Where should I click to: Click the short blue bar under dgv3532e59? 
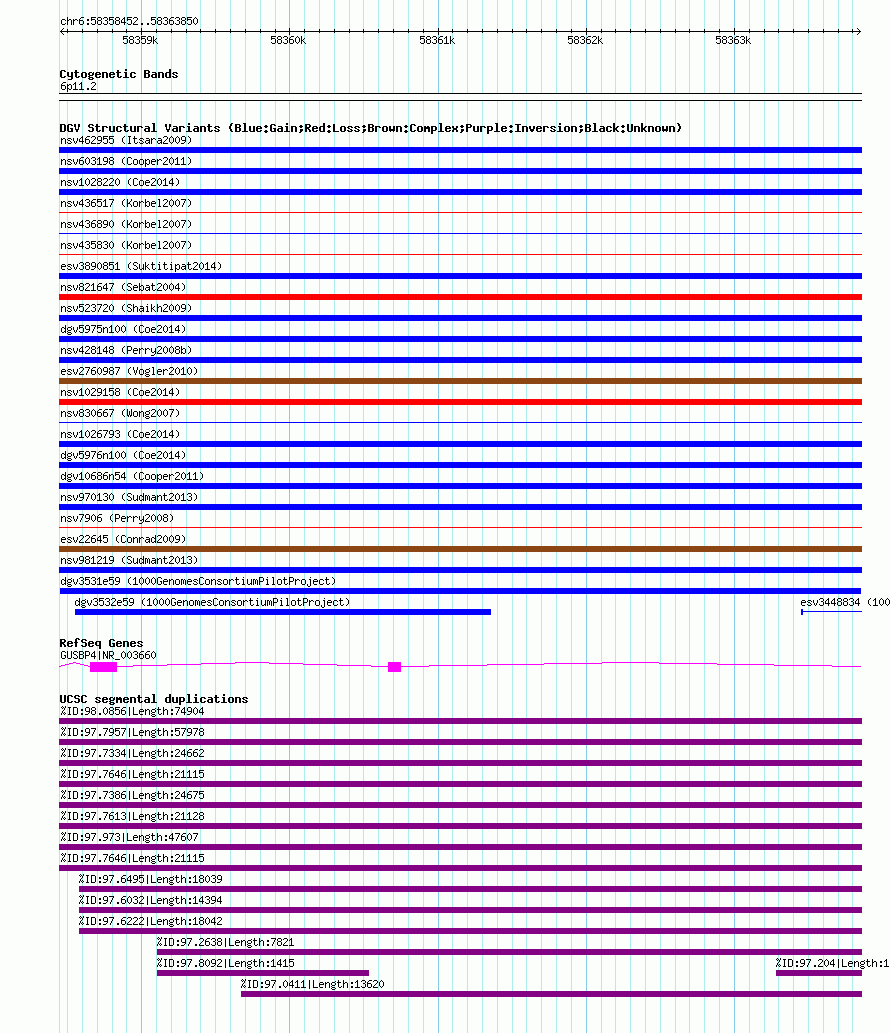point(283,613)
